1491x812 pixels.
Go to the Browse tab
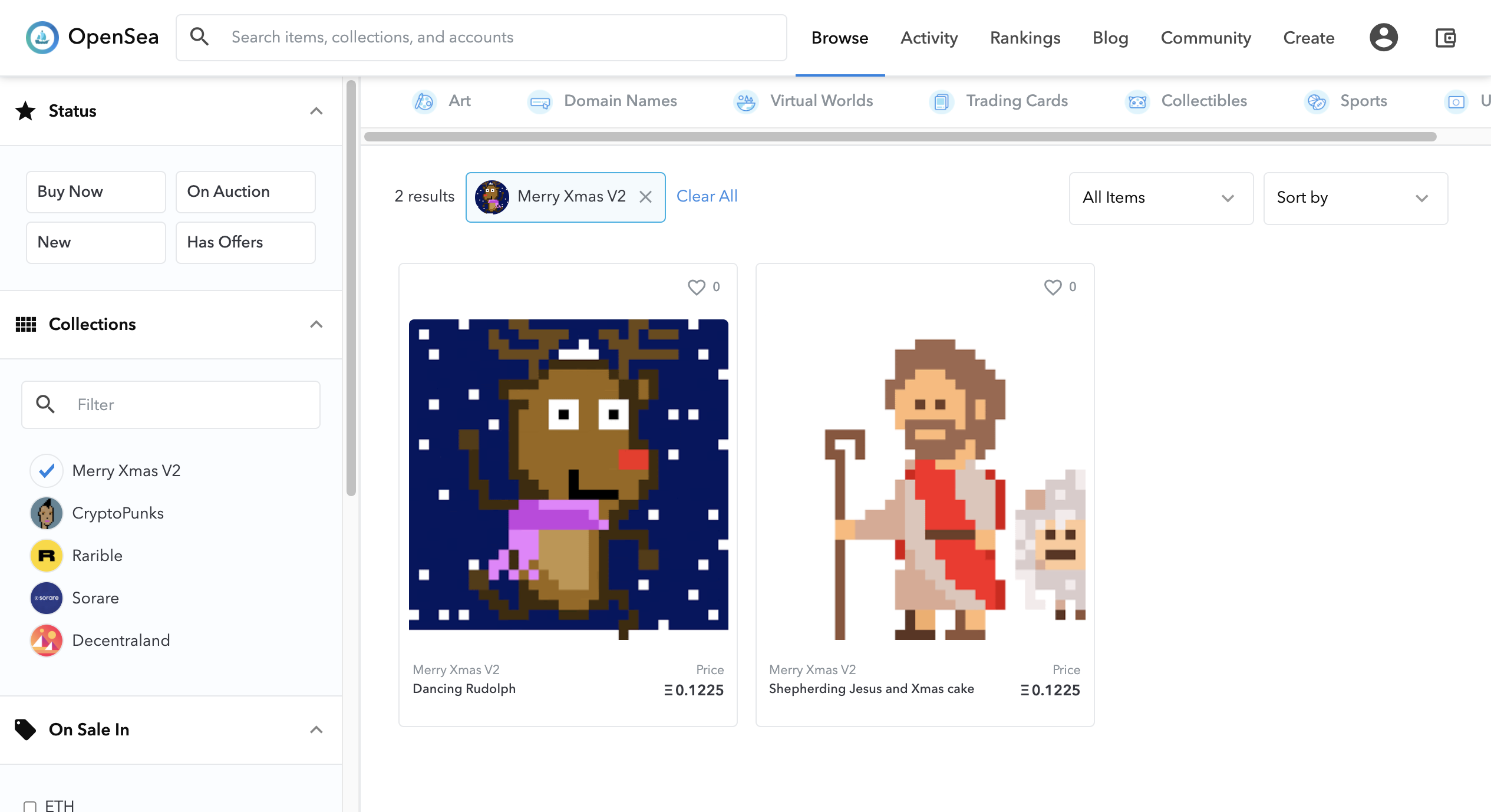point(840,38)
